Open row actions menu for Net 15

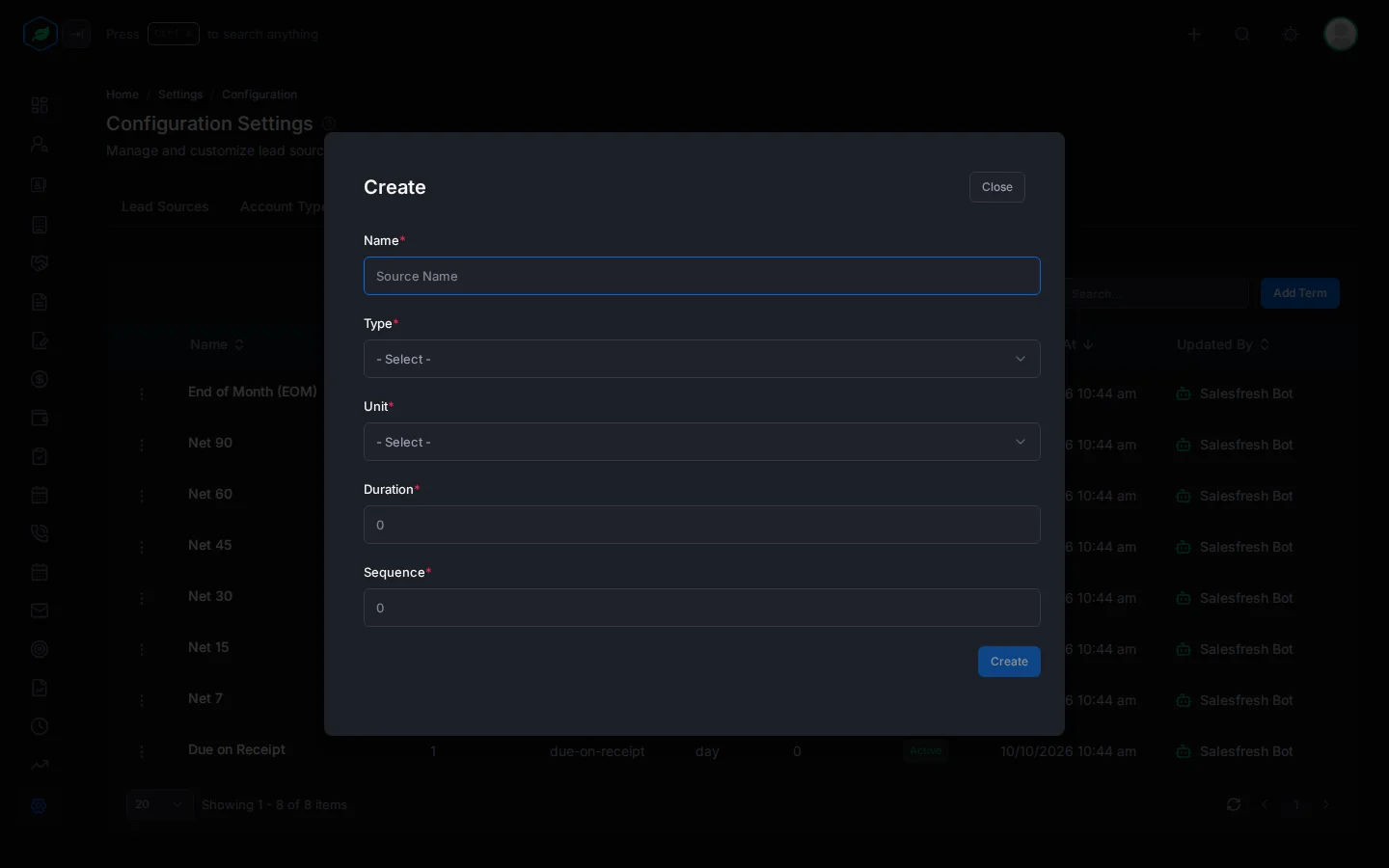(142, 649)
